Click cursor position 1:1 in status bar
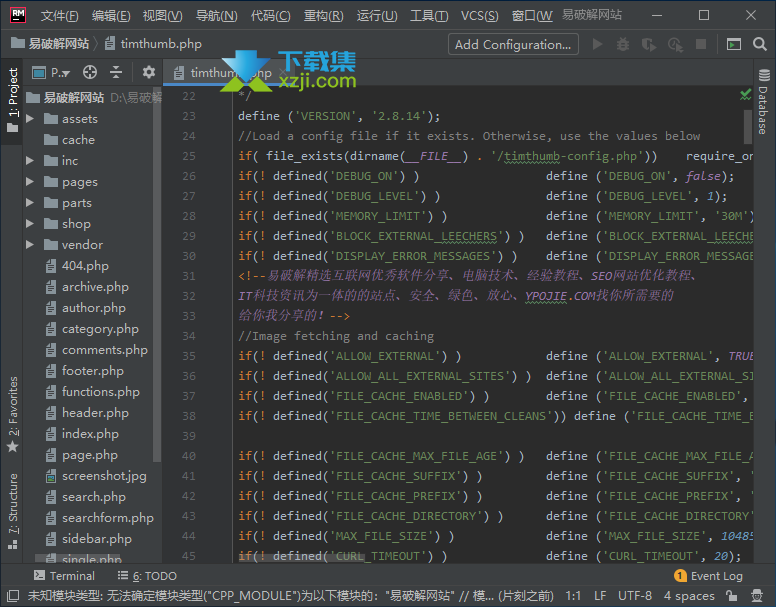This screenshot has width=776, height=607. click(573, 596)
